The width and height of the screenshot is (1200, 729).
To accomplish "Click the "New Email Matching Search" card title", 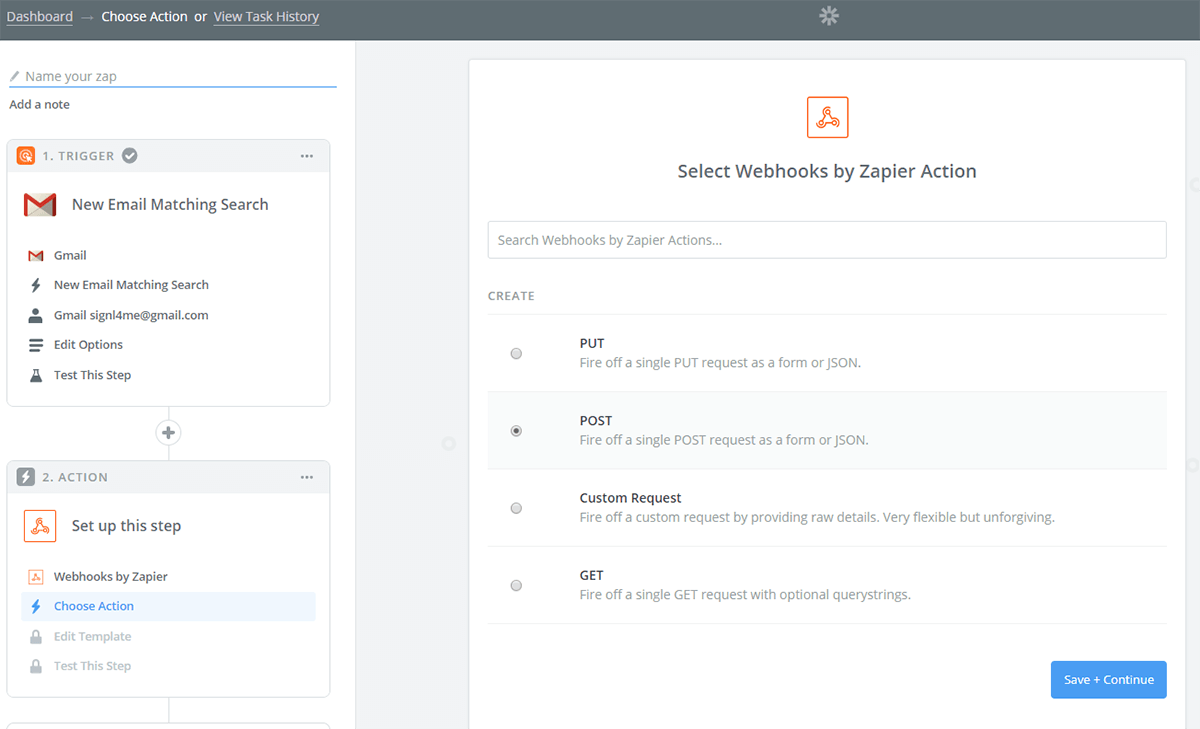I will click(170, 205).
